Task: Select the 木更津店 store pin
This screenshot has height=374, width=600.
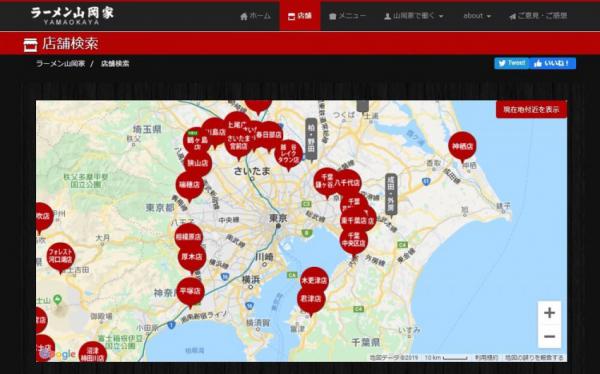Action: click(x=314, y=280)
